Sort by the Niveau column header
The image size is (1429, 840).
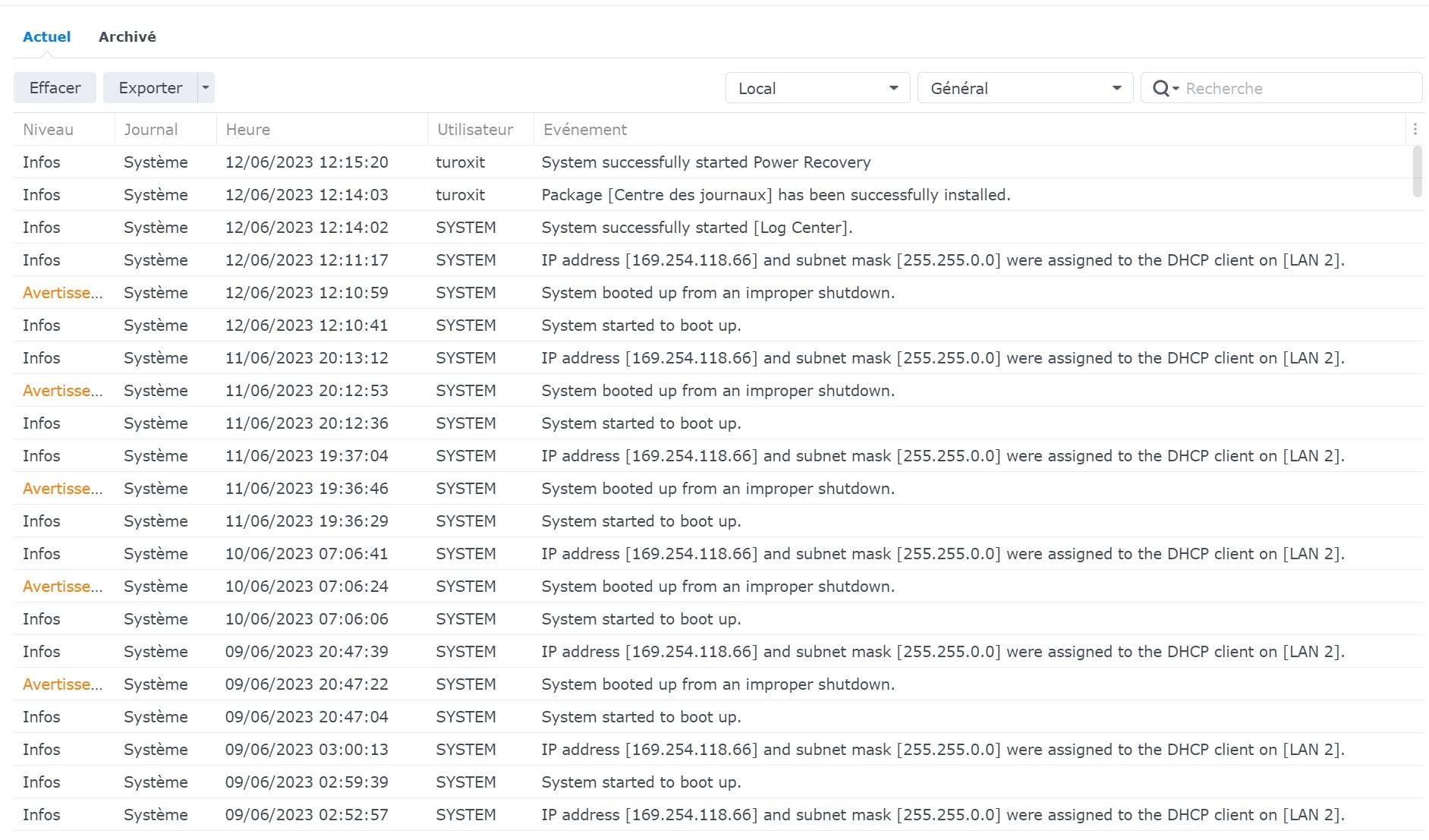pos(49,130)
